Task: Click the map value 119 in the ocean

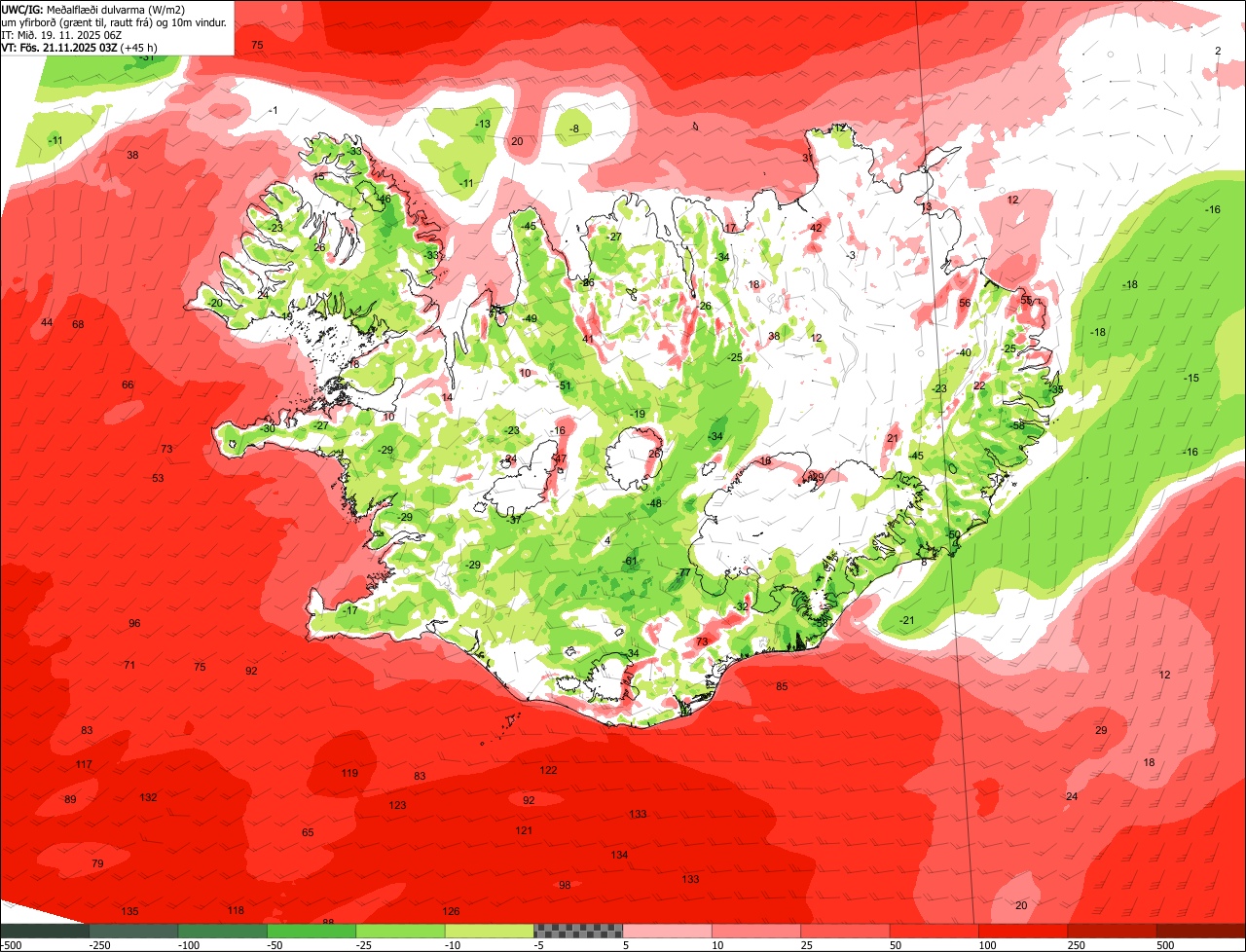Action: [x=349, y=773]
